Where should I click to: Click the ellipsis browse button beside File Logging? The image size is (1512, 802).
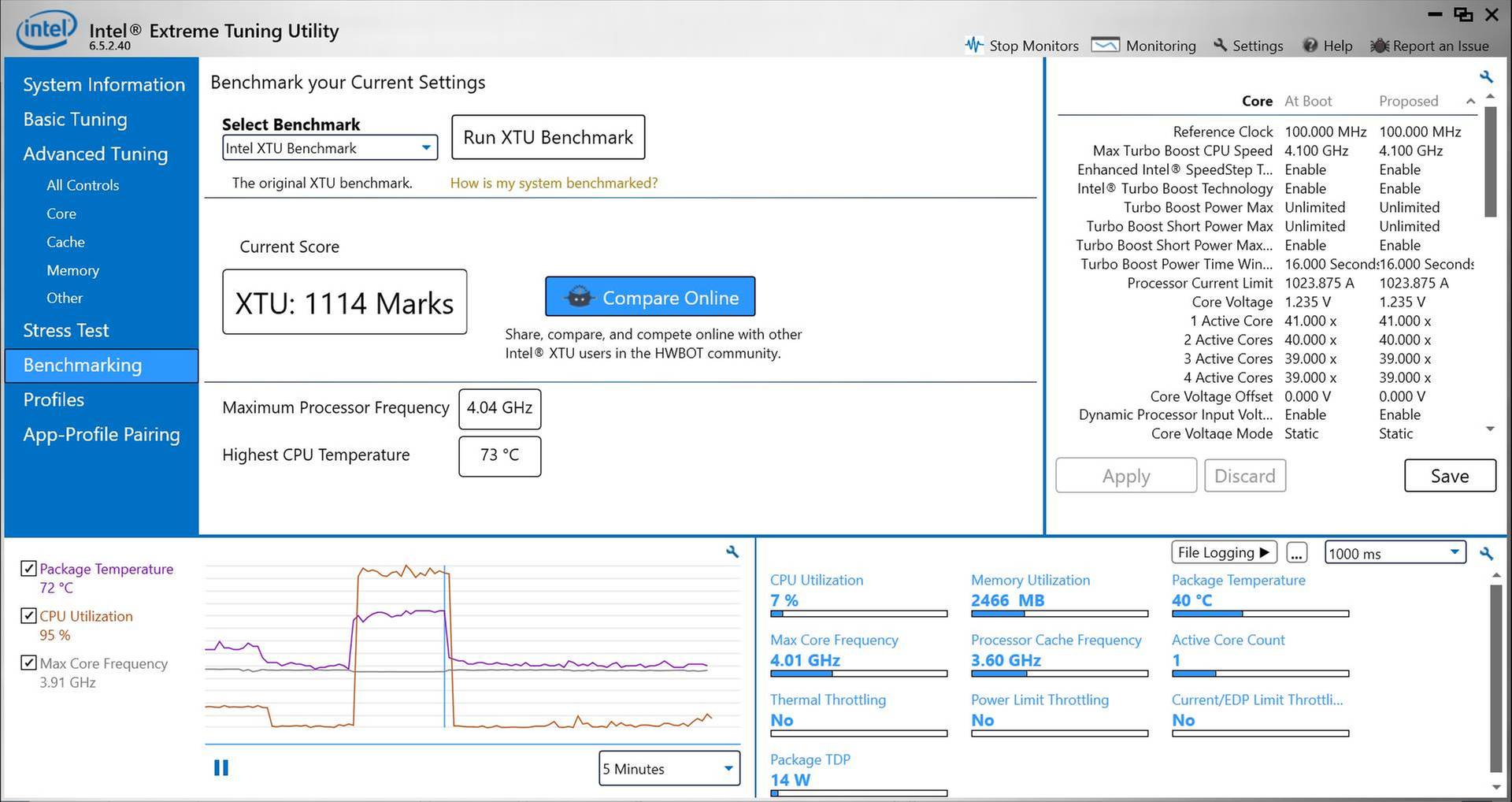click(1297, 553)
